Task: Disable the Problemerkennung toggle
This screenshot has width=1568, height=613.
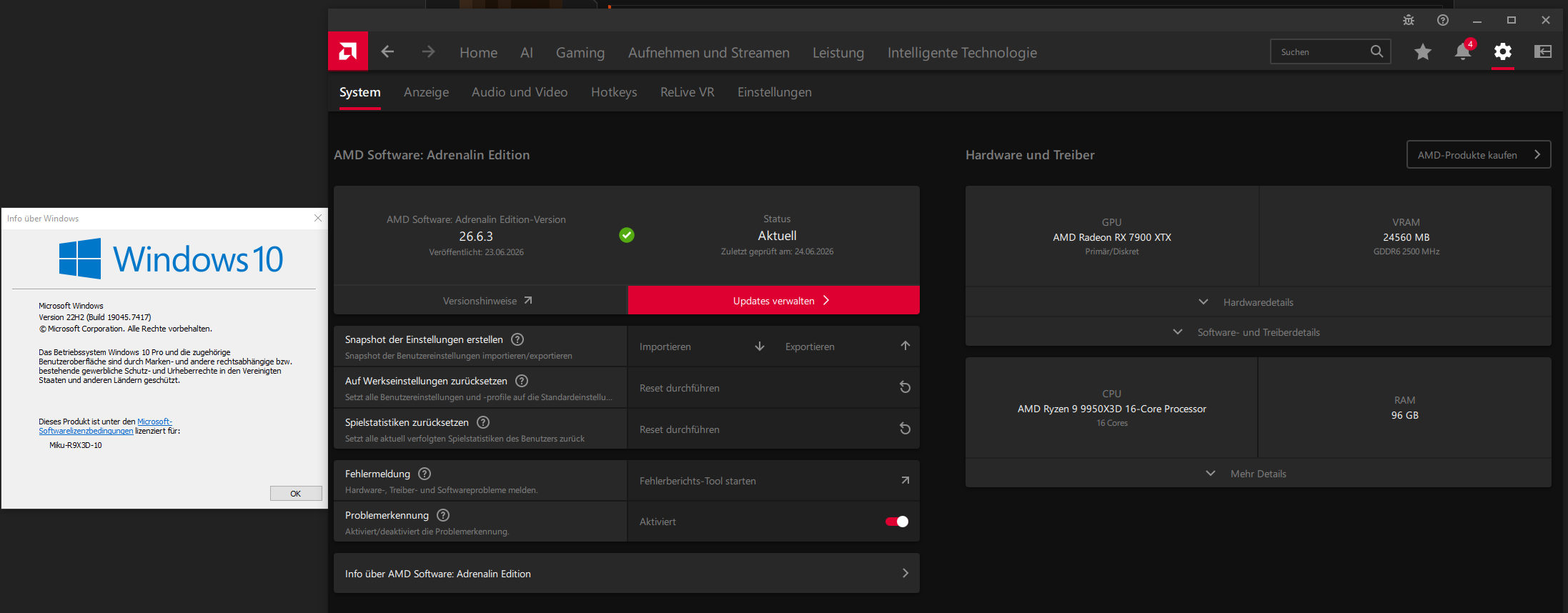Action: click(897, 522)
